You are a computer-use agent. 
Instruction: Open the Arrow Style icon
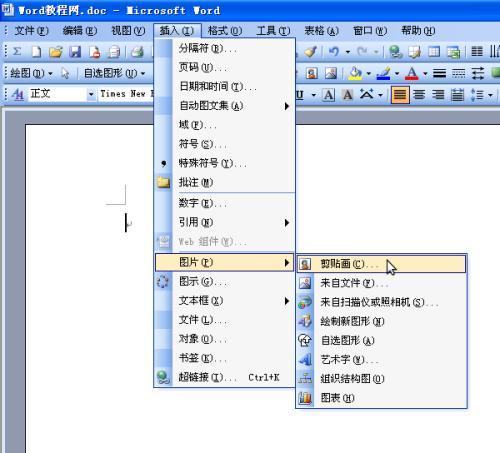[x=478, y=73]
